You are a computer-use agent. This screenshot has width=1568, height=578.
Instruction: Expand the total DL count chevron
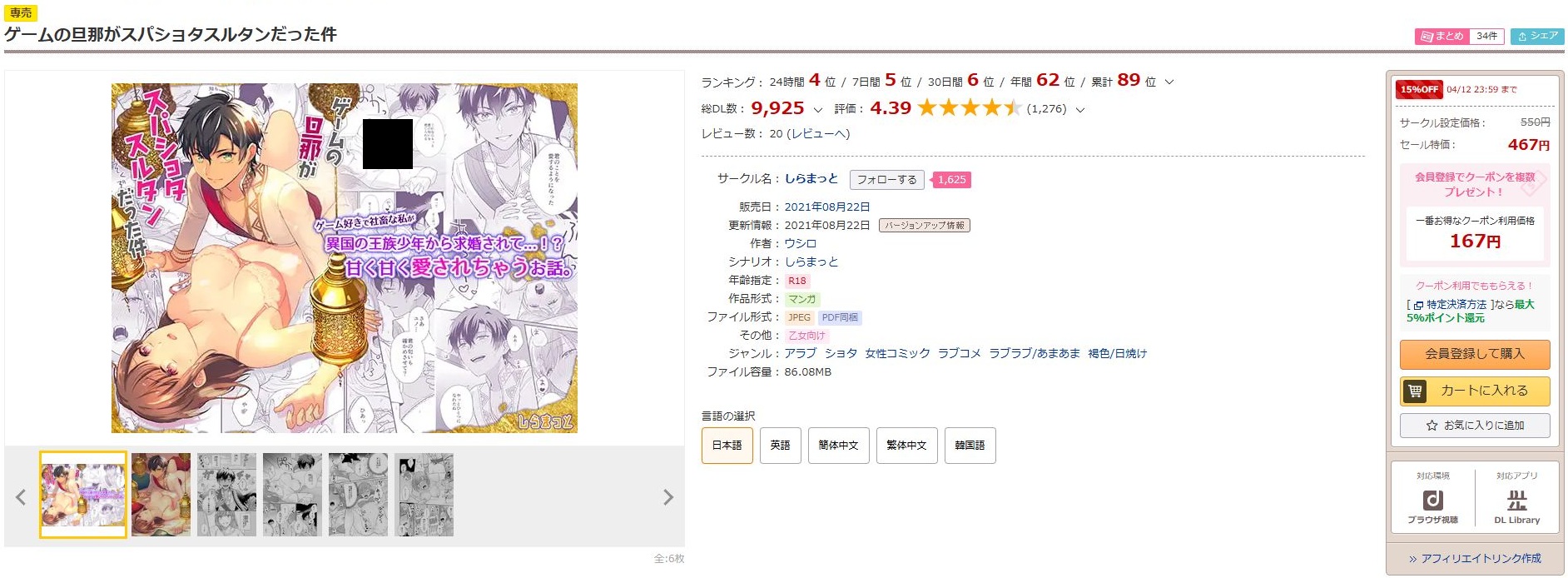coord(817,109)
